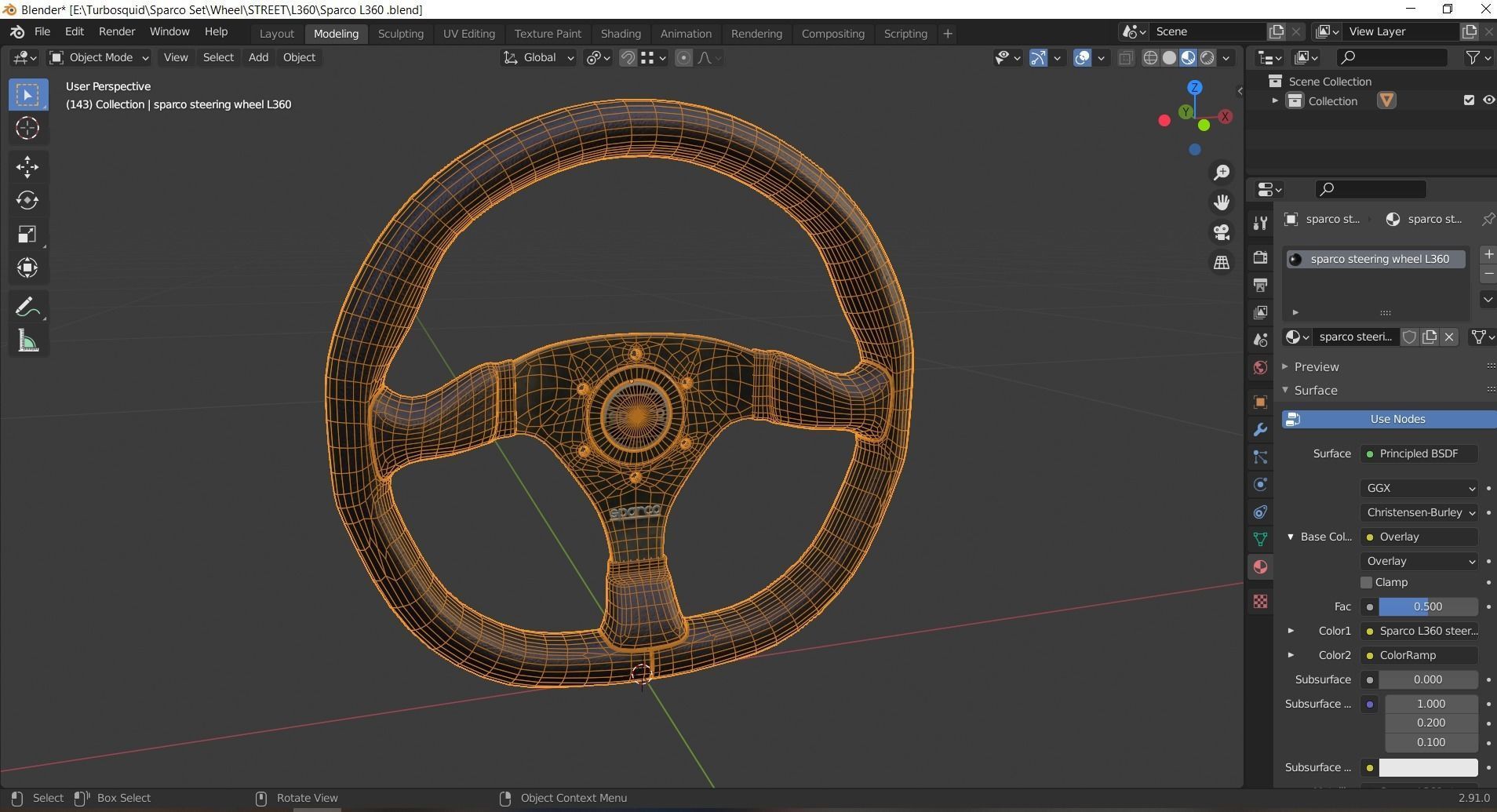Click the properties panel search field

1371,189
